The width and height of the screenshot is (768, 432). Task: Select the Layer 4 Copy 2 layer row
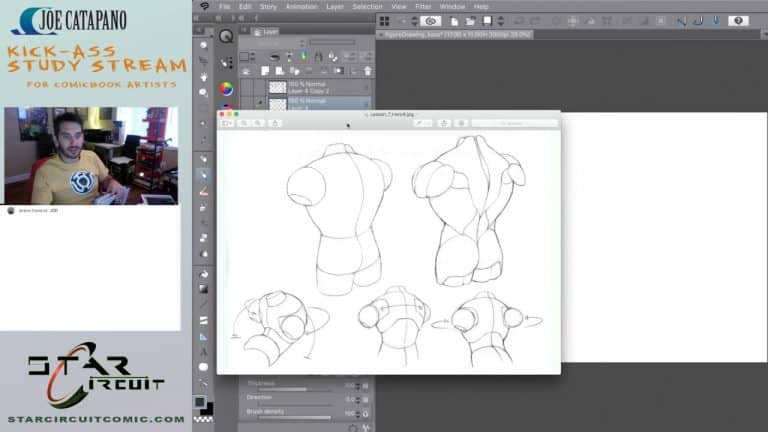(x=320, y=87)
